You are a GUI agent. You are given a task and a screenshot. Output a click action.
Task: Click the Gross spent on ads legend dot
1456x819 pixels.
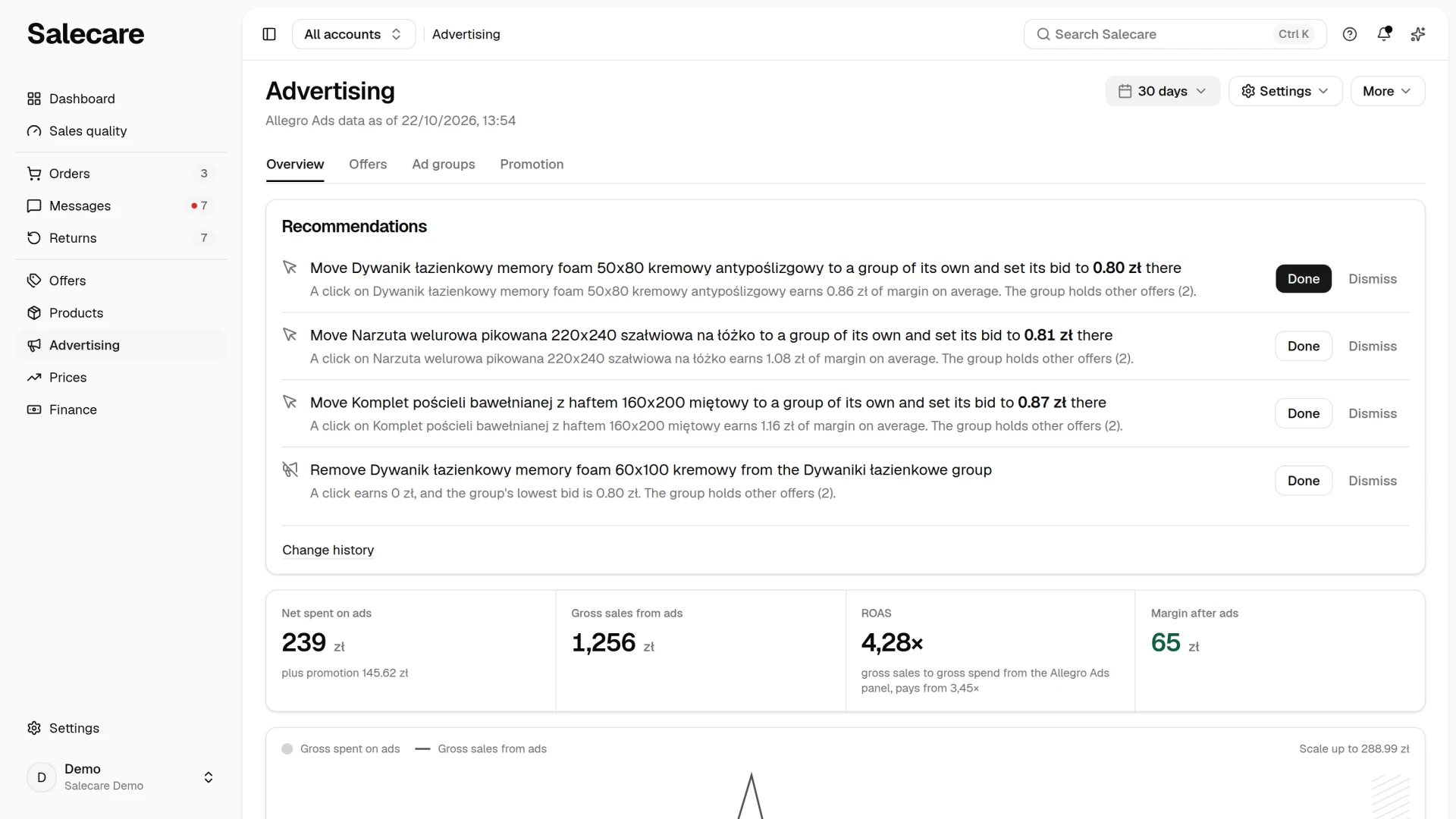[x=287, y=749]
